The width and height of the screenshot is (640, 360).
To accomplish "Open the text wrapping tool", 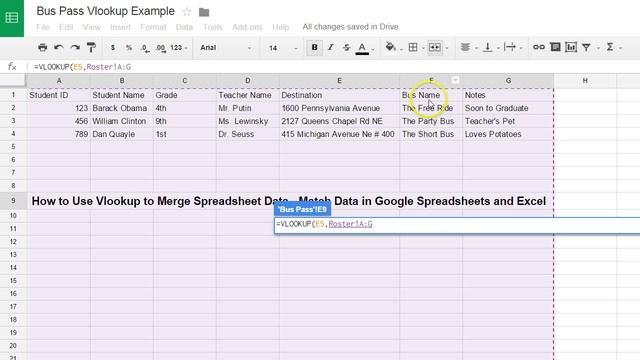I will pyautogui.click(x=510, y=47).
